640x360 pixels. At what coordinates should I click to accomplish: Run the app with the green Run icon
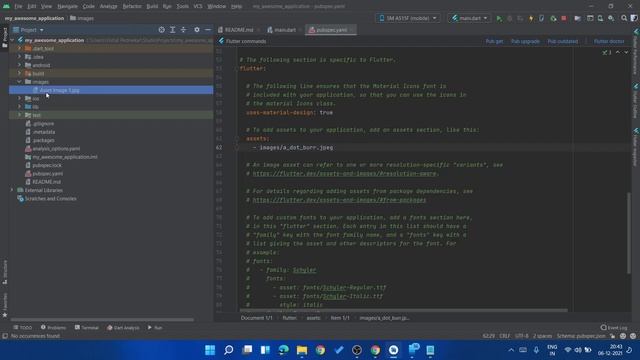[x=499, y=18]
